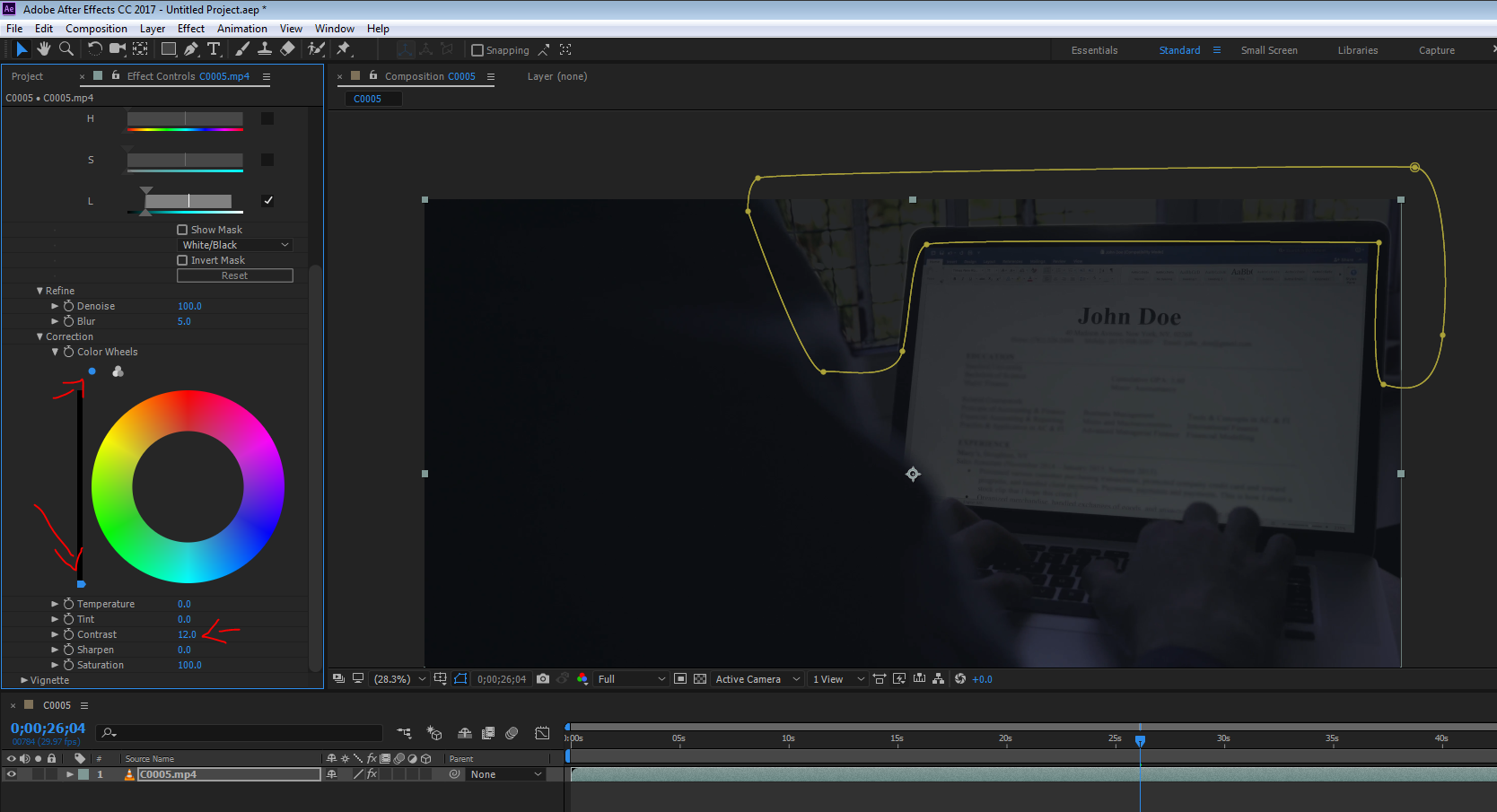
Task: Select the Eraser tool
Action: 287,49
